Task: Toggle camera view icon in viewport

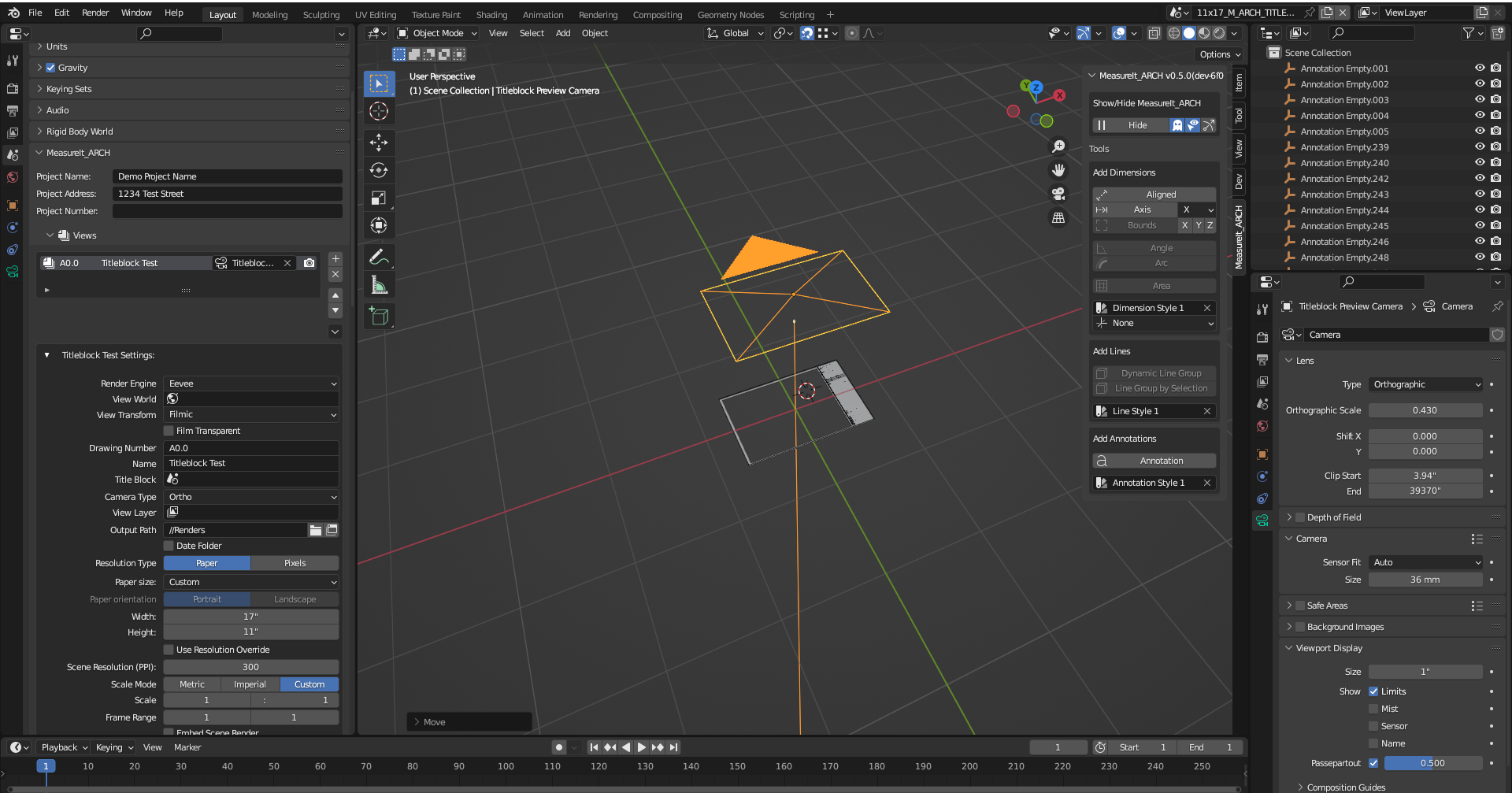Action: click(x=1058, y=194)
